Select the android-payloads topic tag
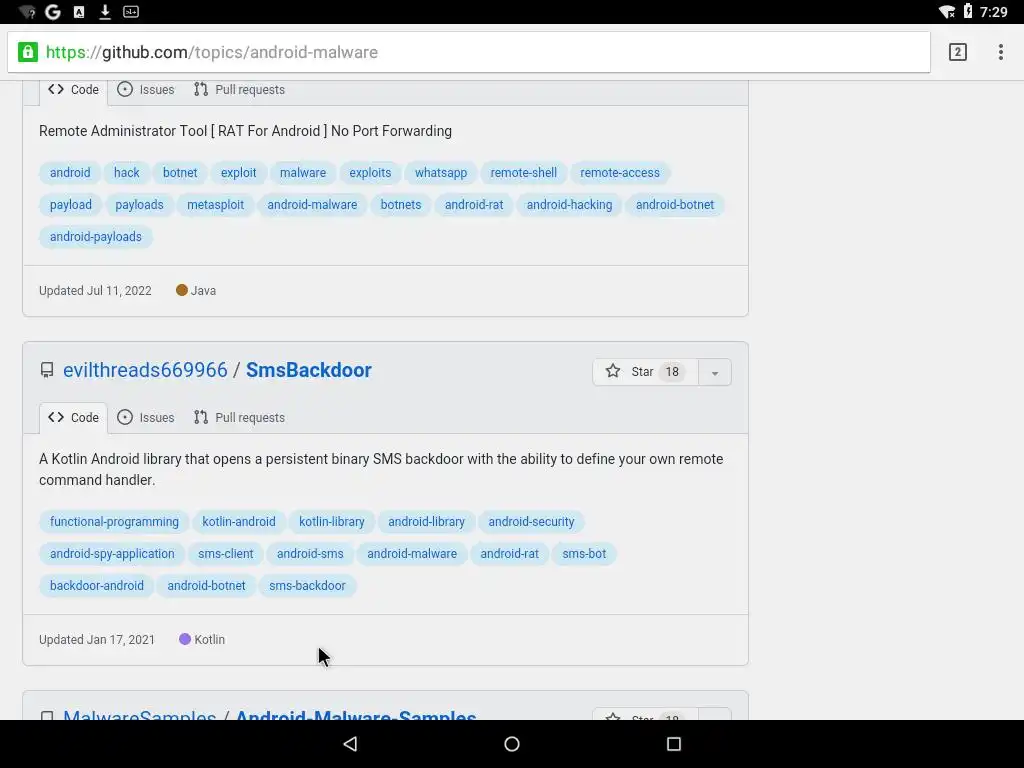 click(96, 236)
